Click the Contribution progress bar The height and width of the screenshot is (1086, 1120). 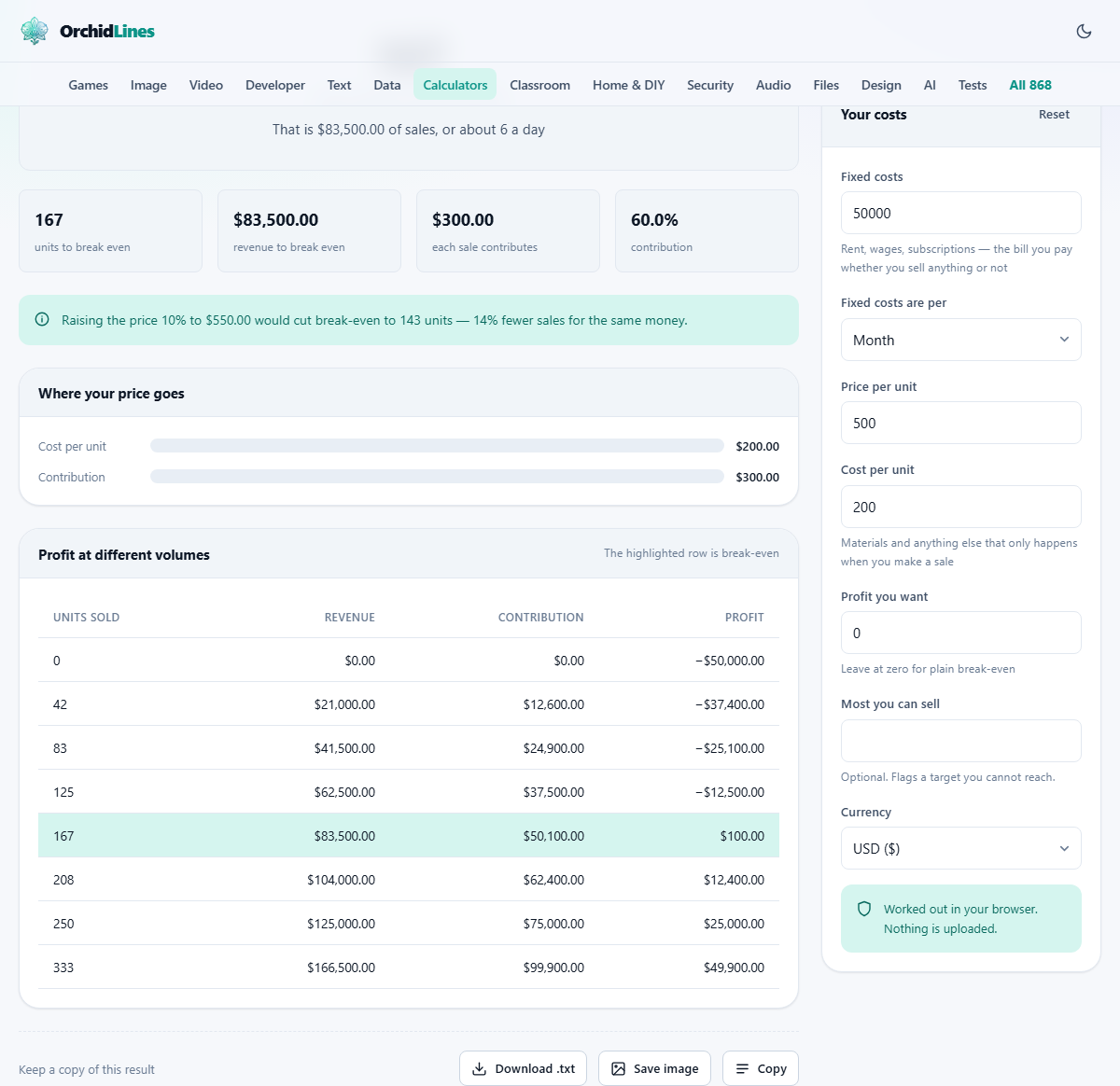[437, 477]
